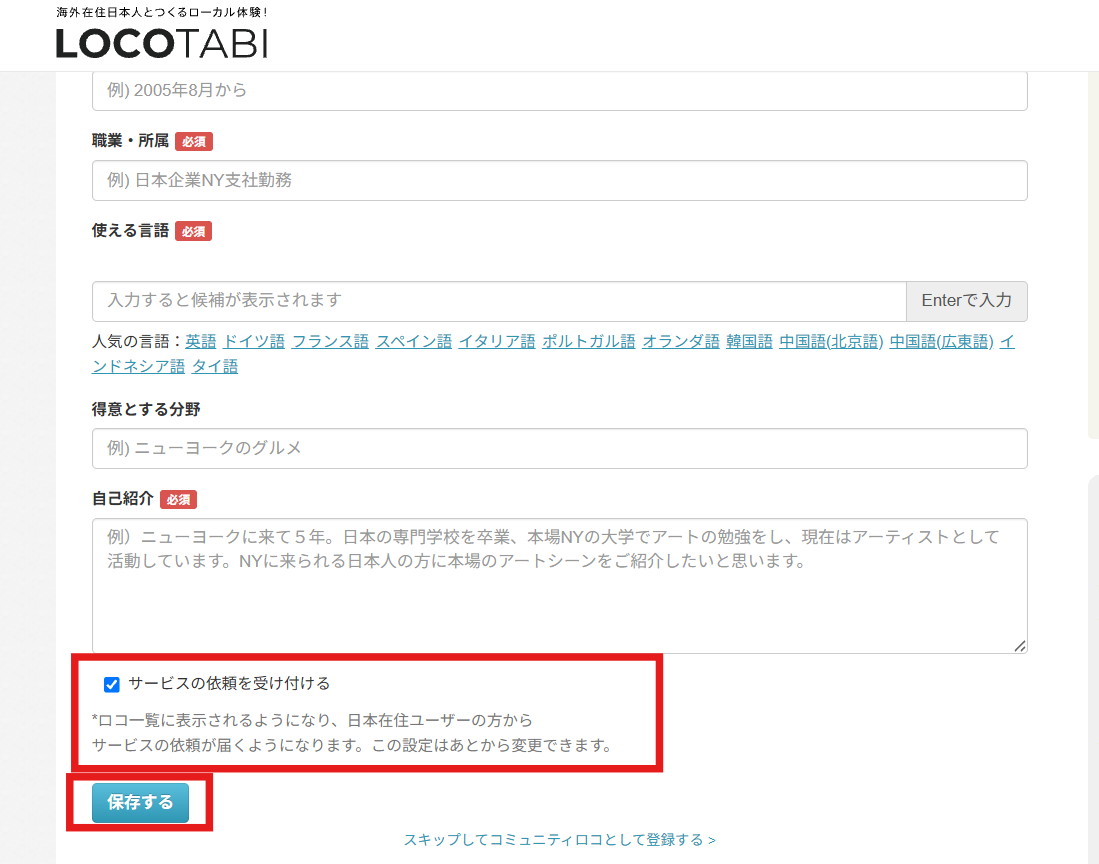Click the 職業・所属 field label
Screen dimensions: 1099x864
point(130,141)
